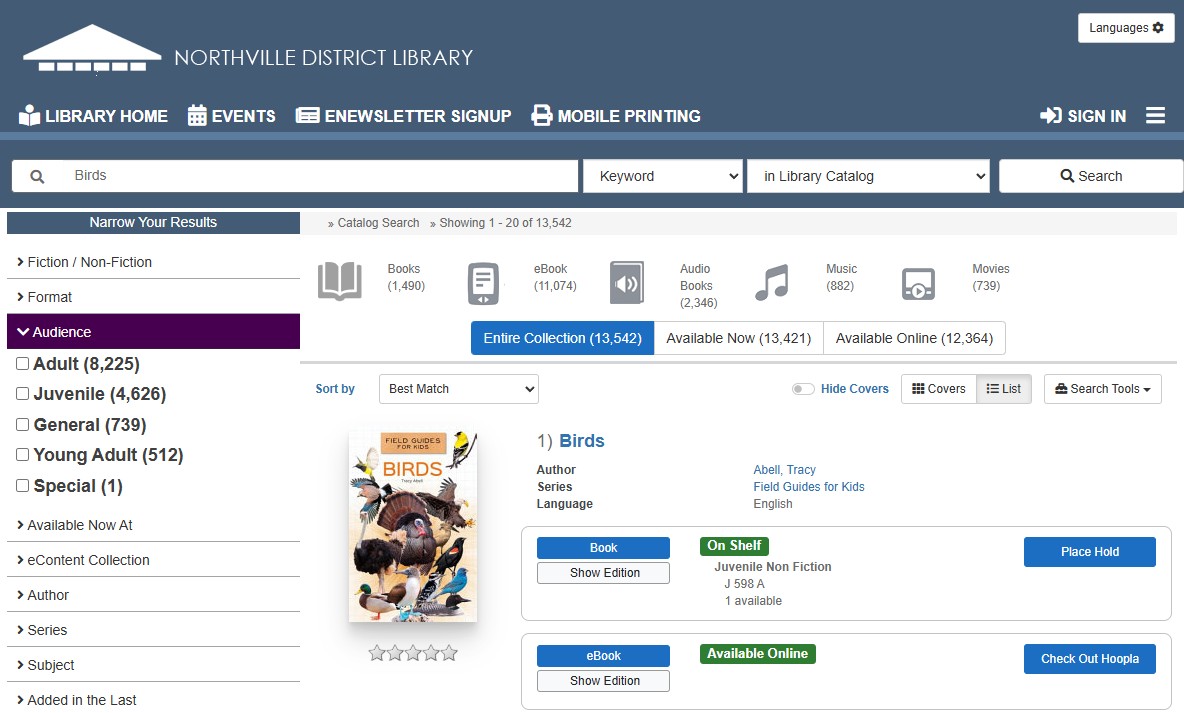The width and height of the screenshot is (1184, 713).
Task: Click the Place Hold button
Action: [x=1090, y=552]
